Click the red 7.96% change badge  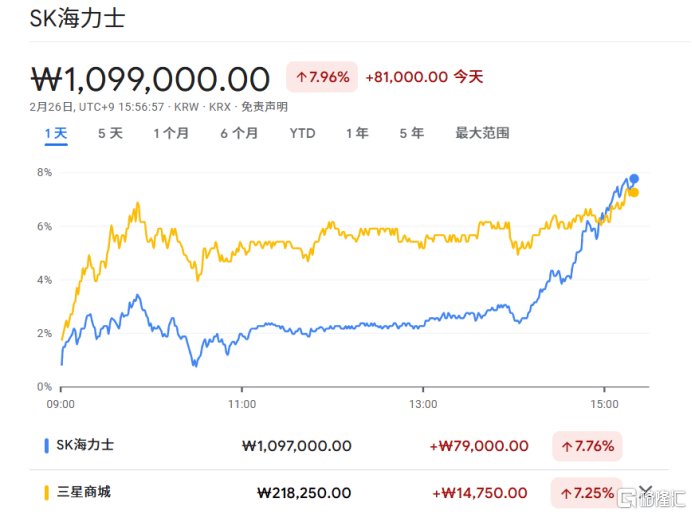[322, 77]
